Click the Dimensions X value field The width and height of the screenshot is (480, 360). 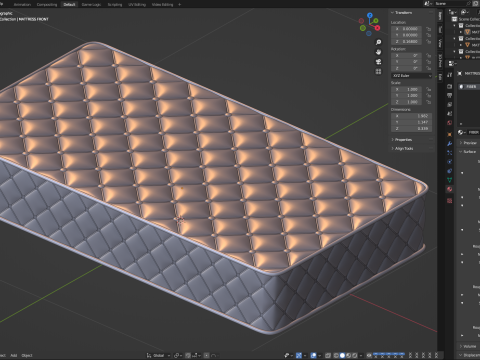pos(412,116)
